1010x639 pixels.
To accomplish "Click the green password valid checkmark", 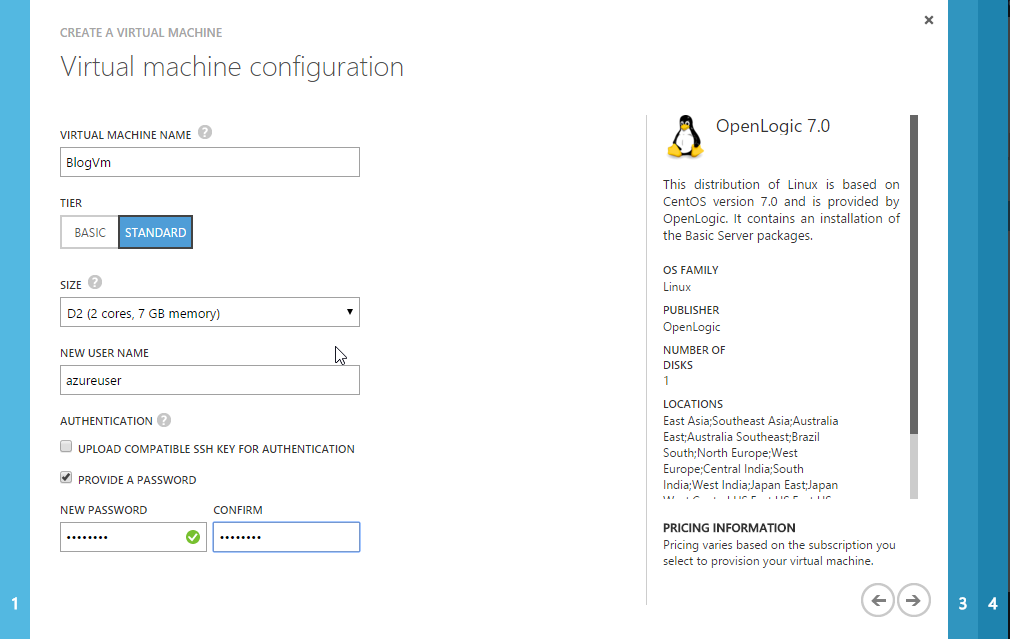I will 193,538.
